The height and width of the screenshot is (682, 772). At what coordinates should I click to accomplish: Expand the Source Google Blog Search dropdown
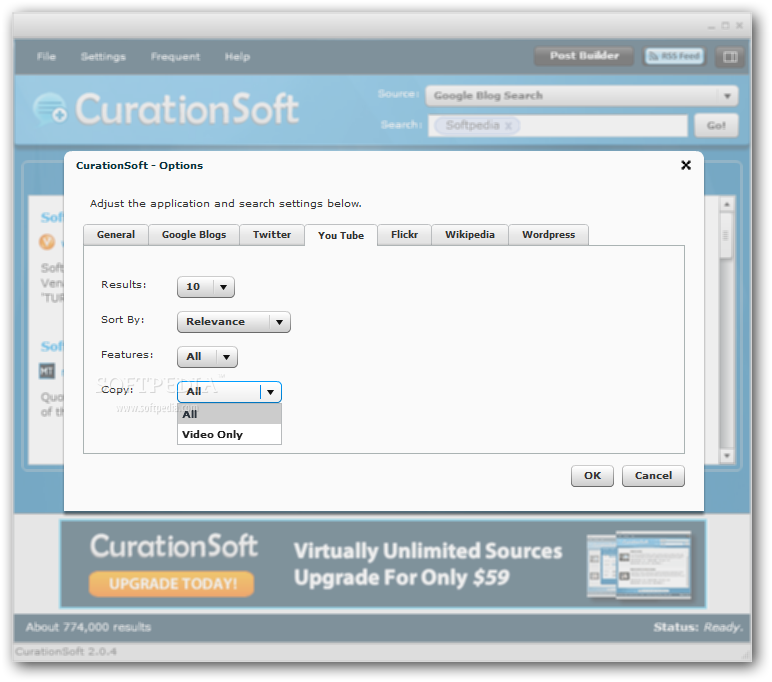click(x=581, y=96)
